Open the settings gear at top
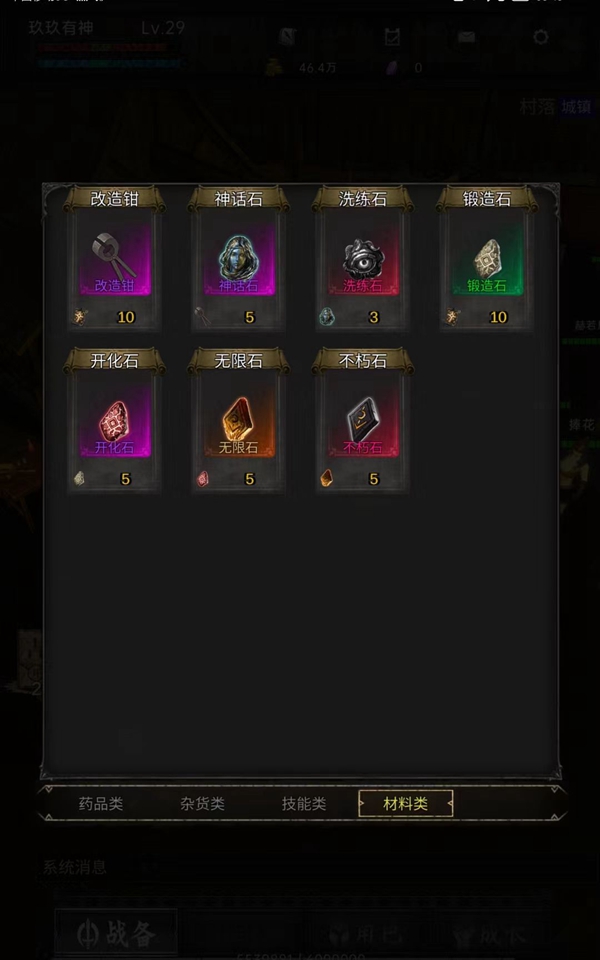The width and height of the screenshot is (600, 960). point(541,37)
